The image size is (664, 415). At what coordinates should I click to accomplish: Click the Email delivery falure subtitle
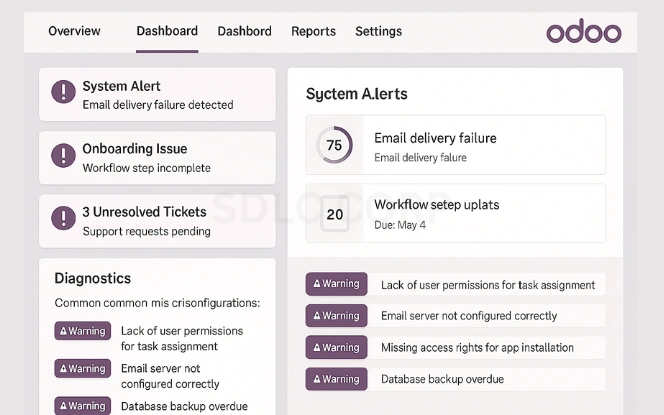pos(421,158)
